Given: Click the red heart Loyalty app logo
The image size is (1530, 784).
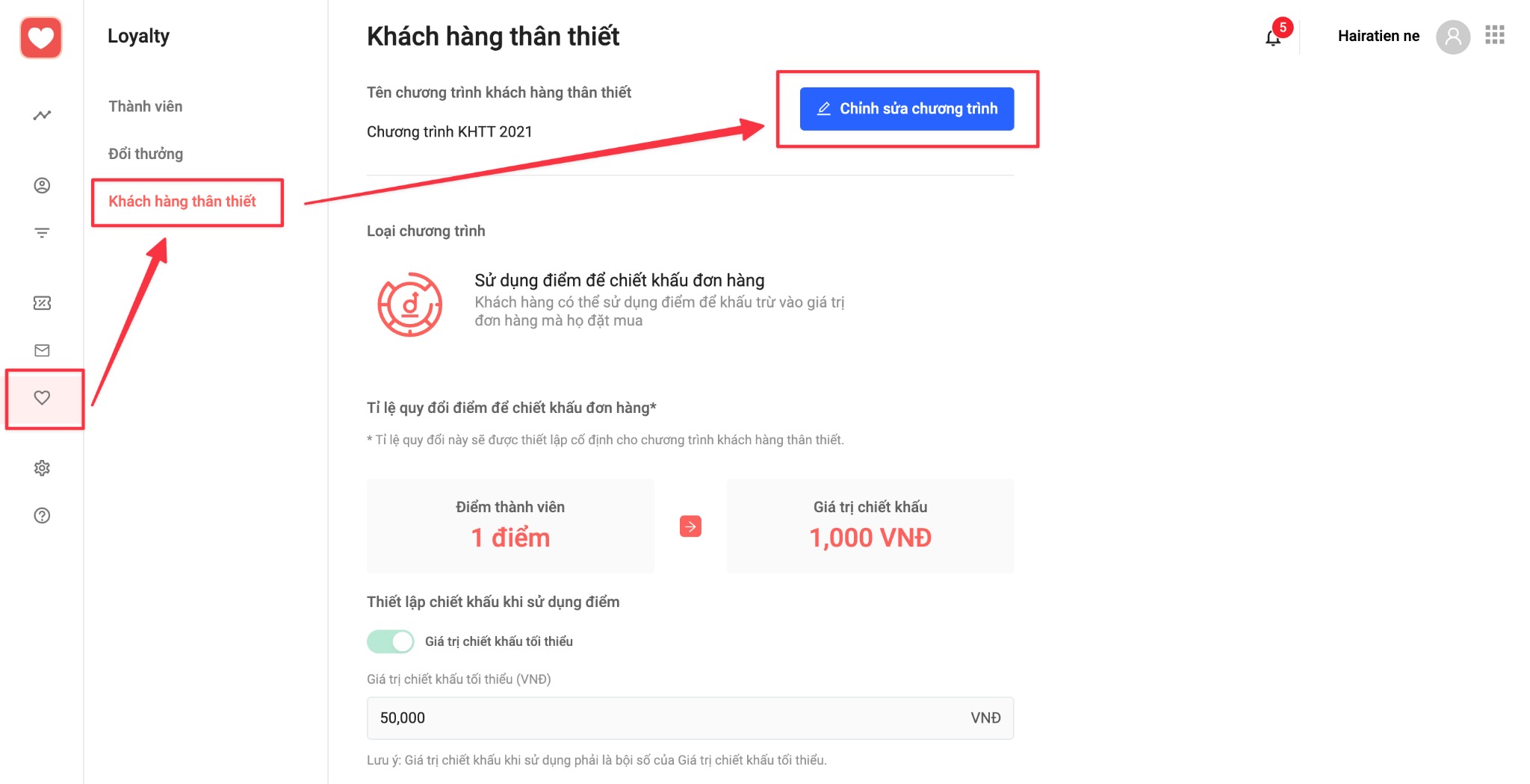Looking at the screenshot, I should coord(41,37).
